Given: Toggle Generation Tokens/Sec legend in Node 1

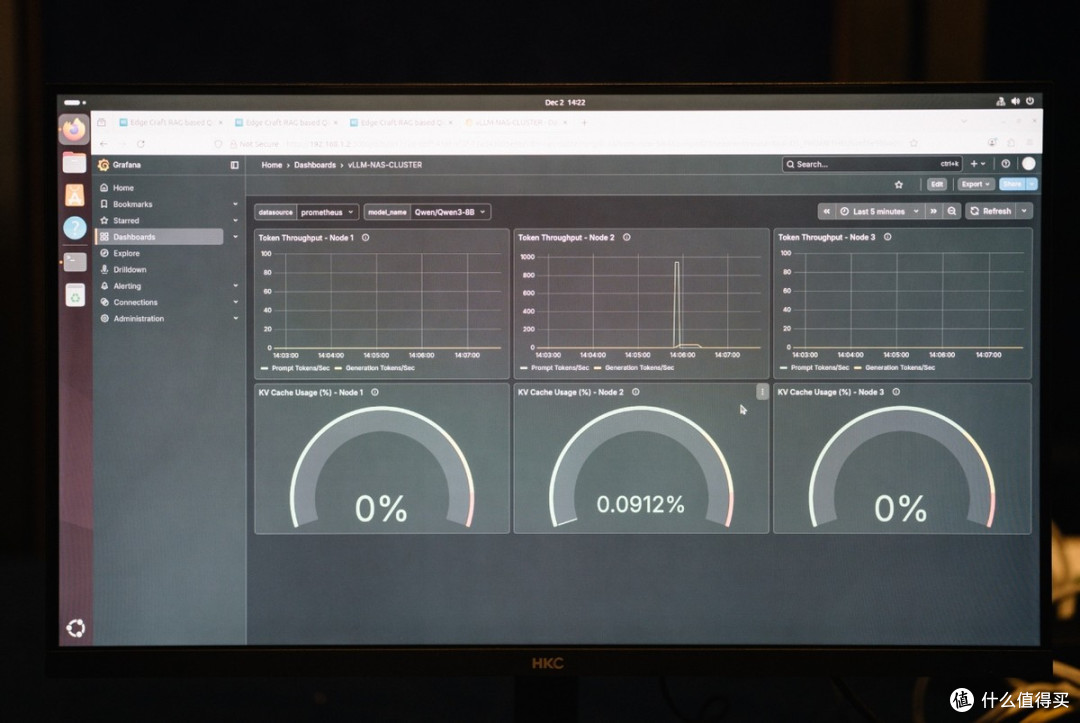Looking at the screenshot, I should [380, 368].
